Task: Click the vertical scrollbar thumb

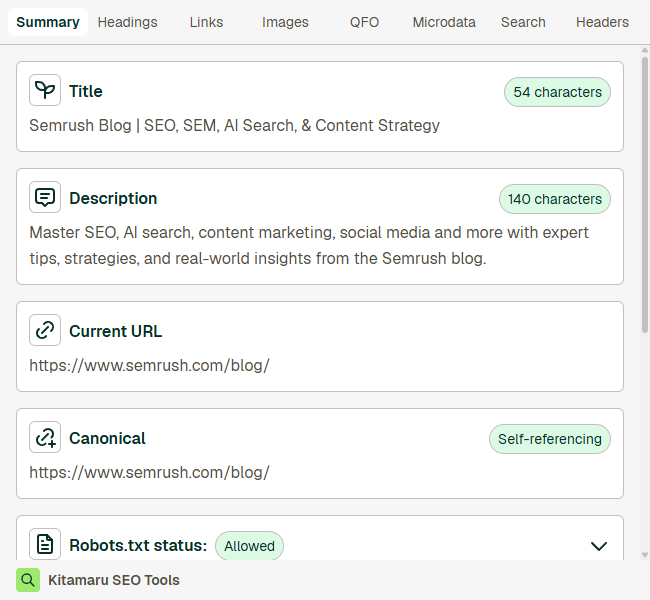Action: click(x=645, y=195)
